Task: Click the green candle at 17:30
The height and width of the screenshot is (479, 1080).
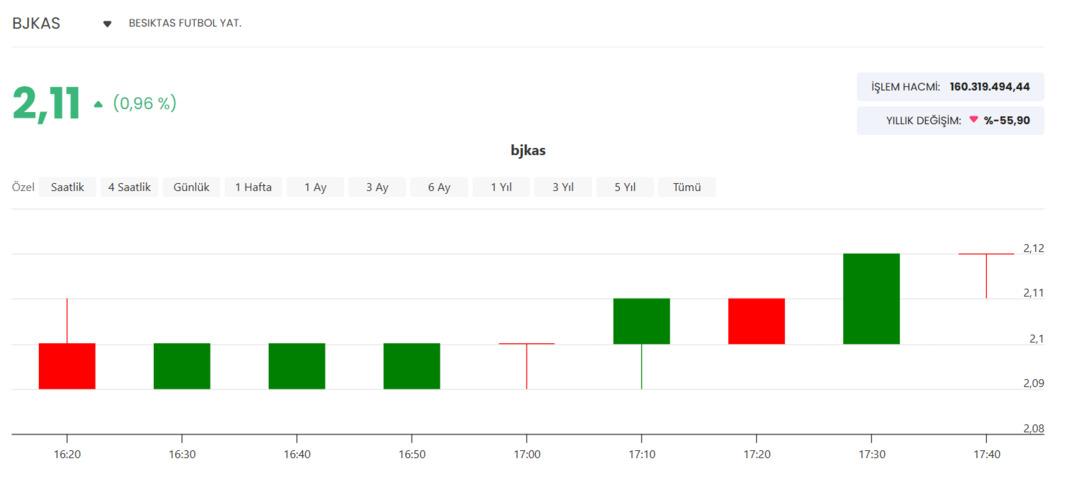Action: click(x=871, y=298)
